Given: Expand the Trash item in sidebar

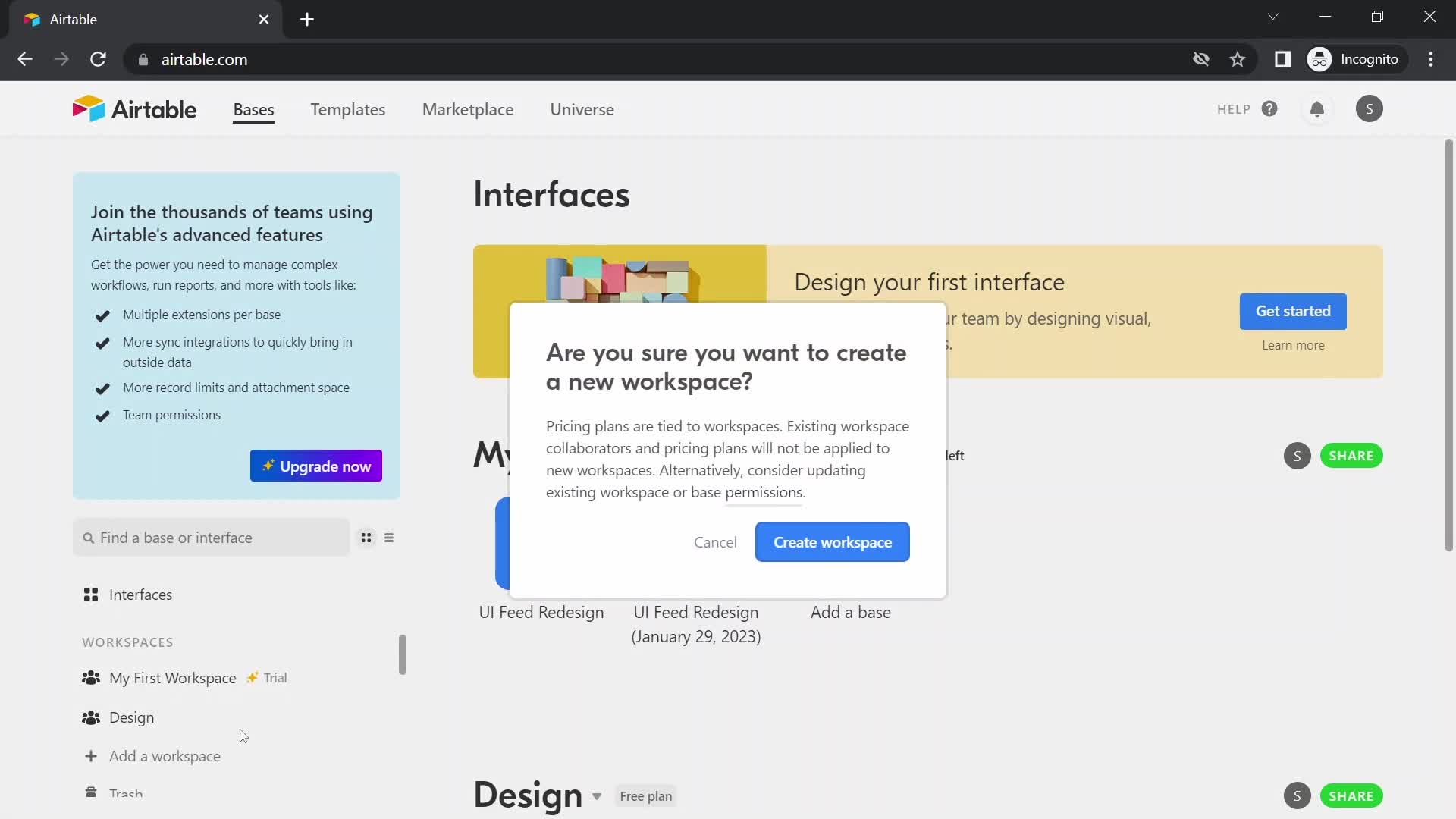Looking at the screenshot, I should [125, 793].
